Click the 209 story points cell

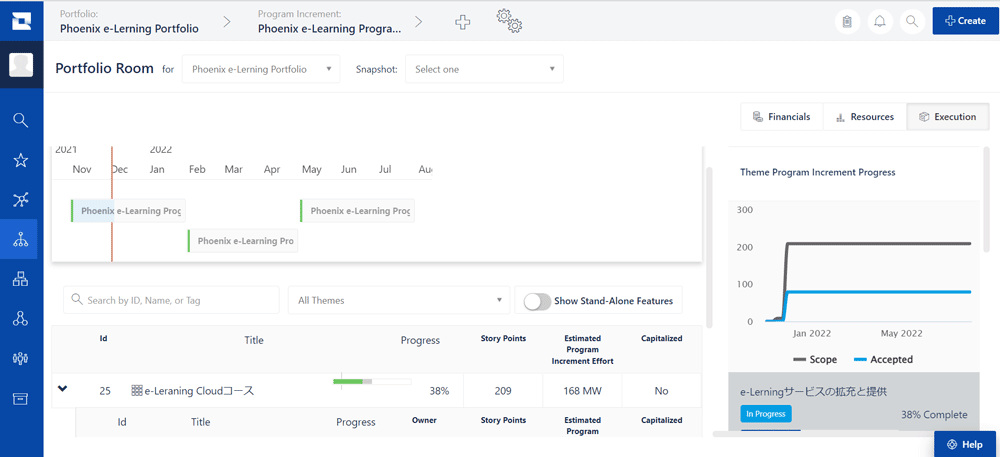tap(503, 391)
